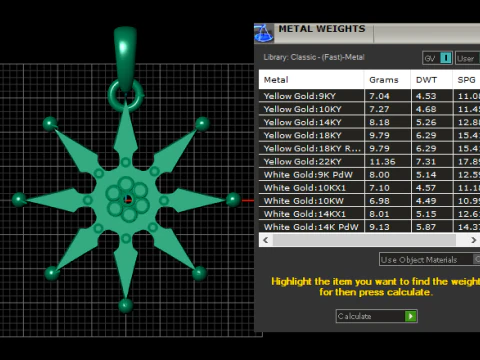Click the 5.26 DWT value

click(x=426, y=122)
